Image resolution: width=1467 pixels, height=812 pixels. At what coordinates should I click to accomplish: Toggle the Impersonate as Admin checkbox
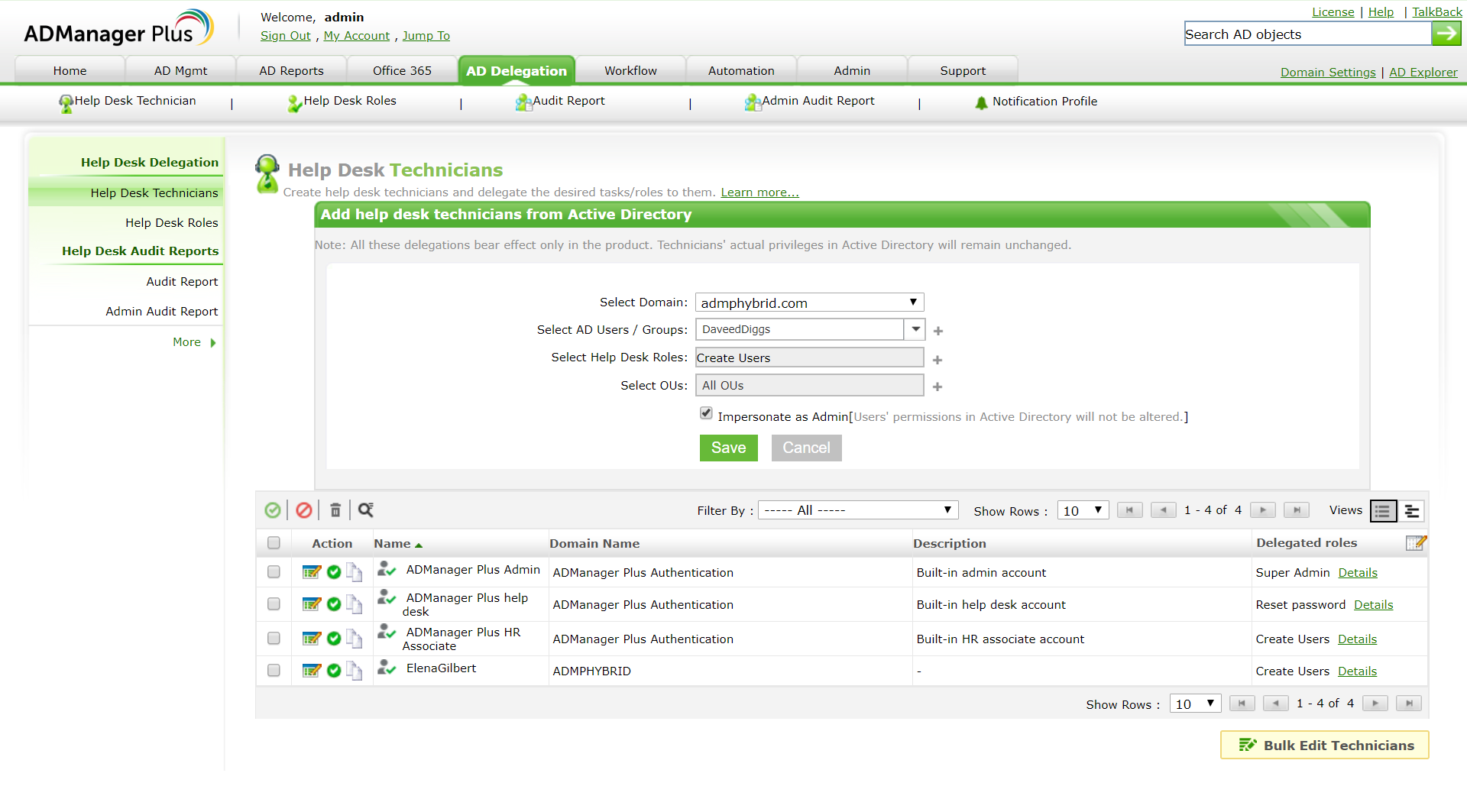(x=706, y=413)
